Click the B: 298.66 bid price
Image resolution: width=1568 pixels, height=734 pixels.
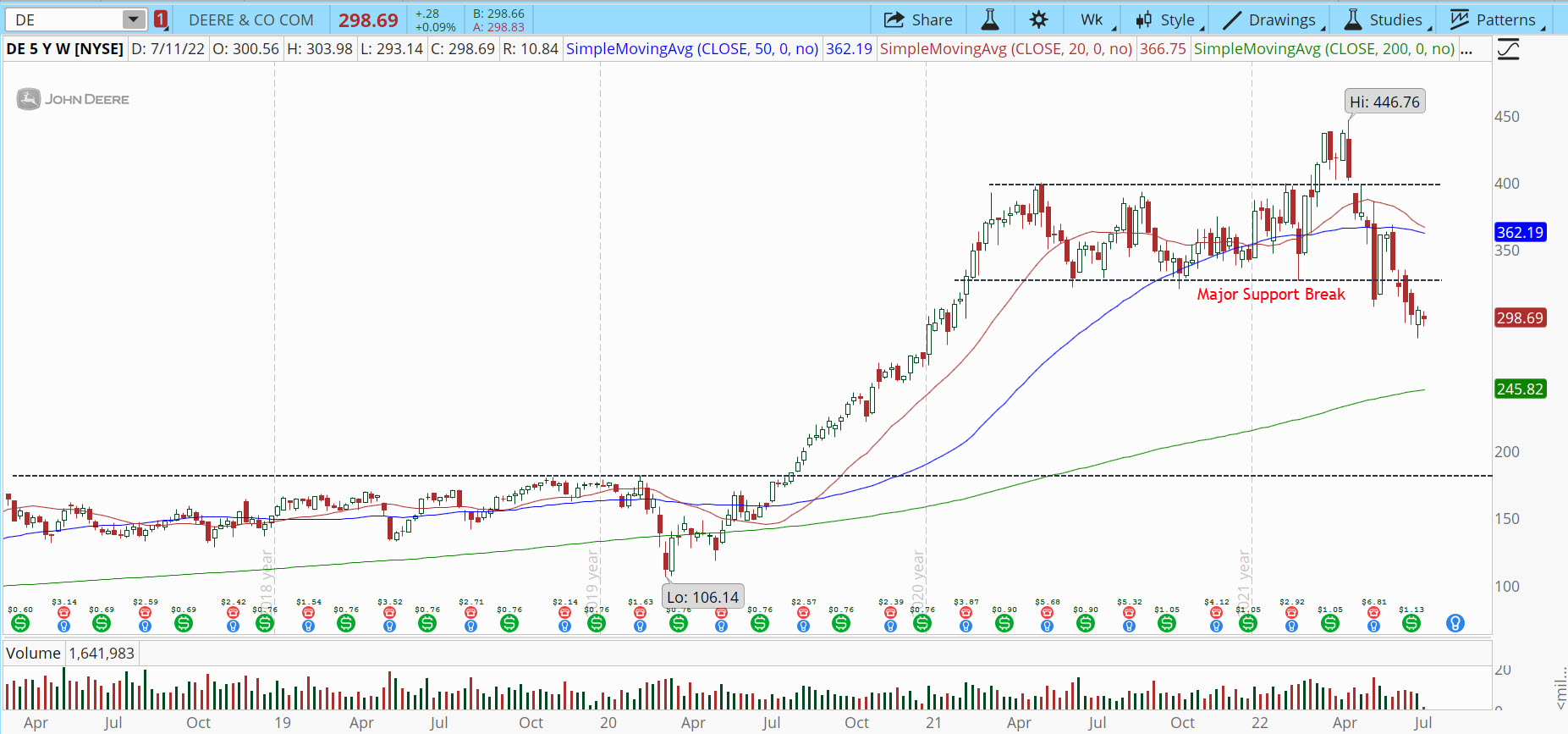coord(498,14)
